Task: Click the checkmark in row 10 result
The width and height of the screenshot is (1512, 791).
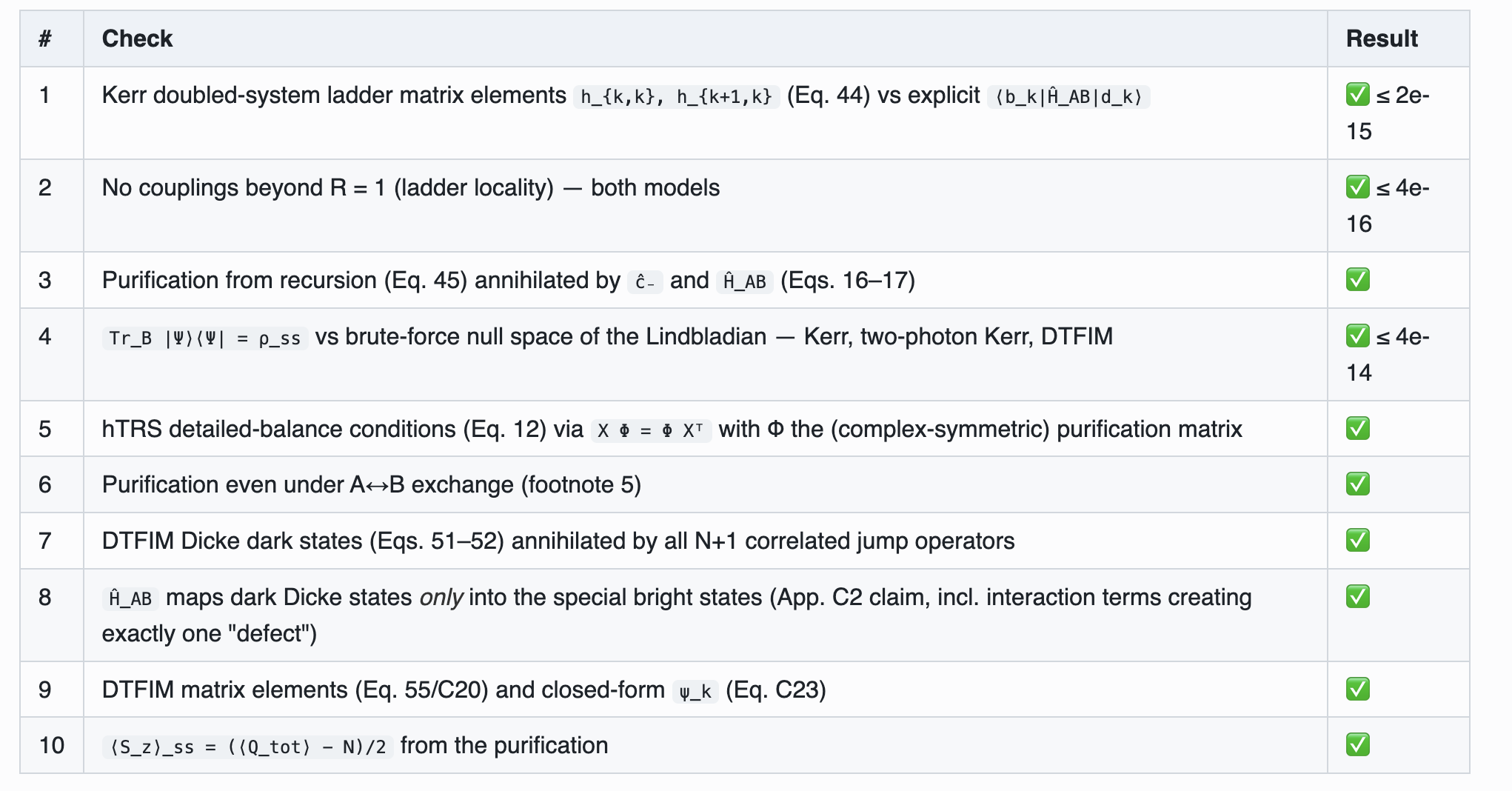Action: point(1358,745)
